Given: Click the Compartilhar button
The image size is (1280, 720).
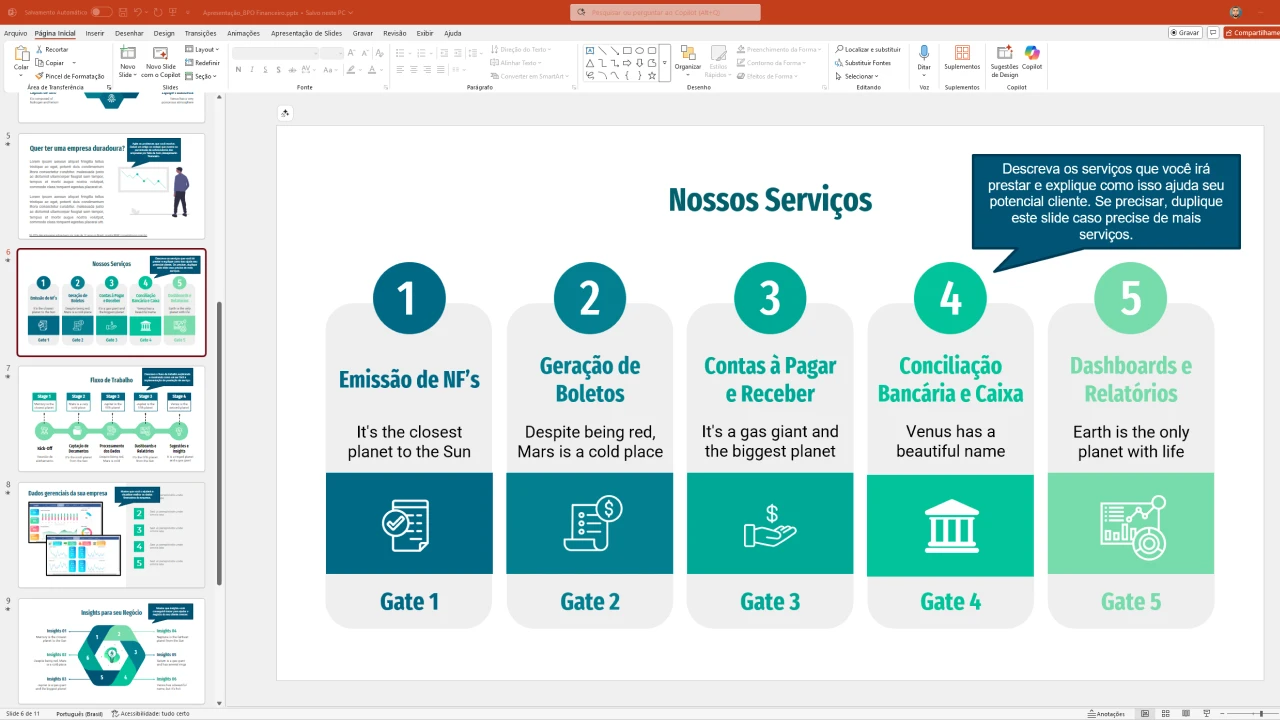Looking at the screenshot, I should tap(1252, 33).
